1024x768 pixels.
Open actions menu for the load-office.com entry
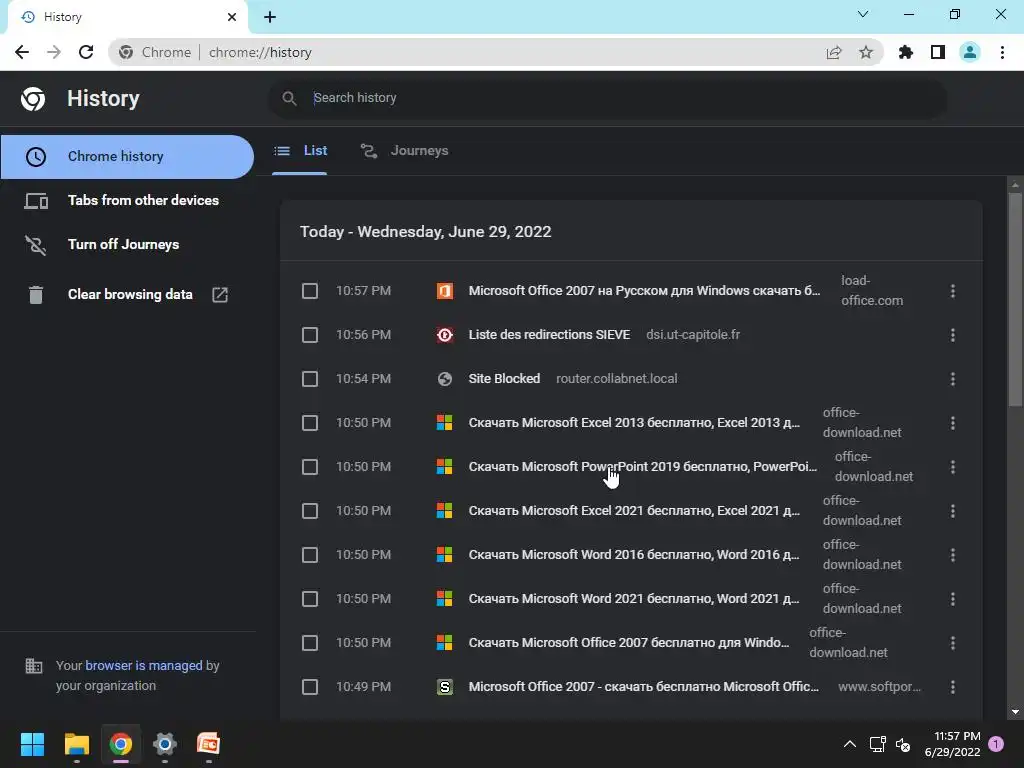(953, 291)
